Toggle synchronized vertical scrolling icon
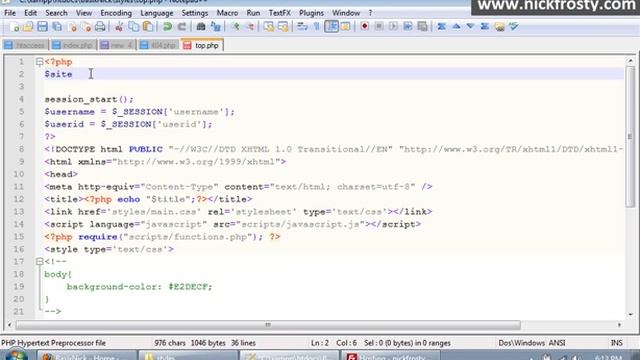The image size is (640, 360). point(269,27)
